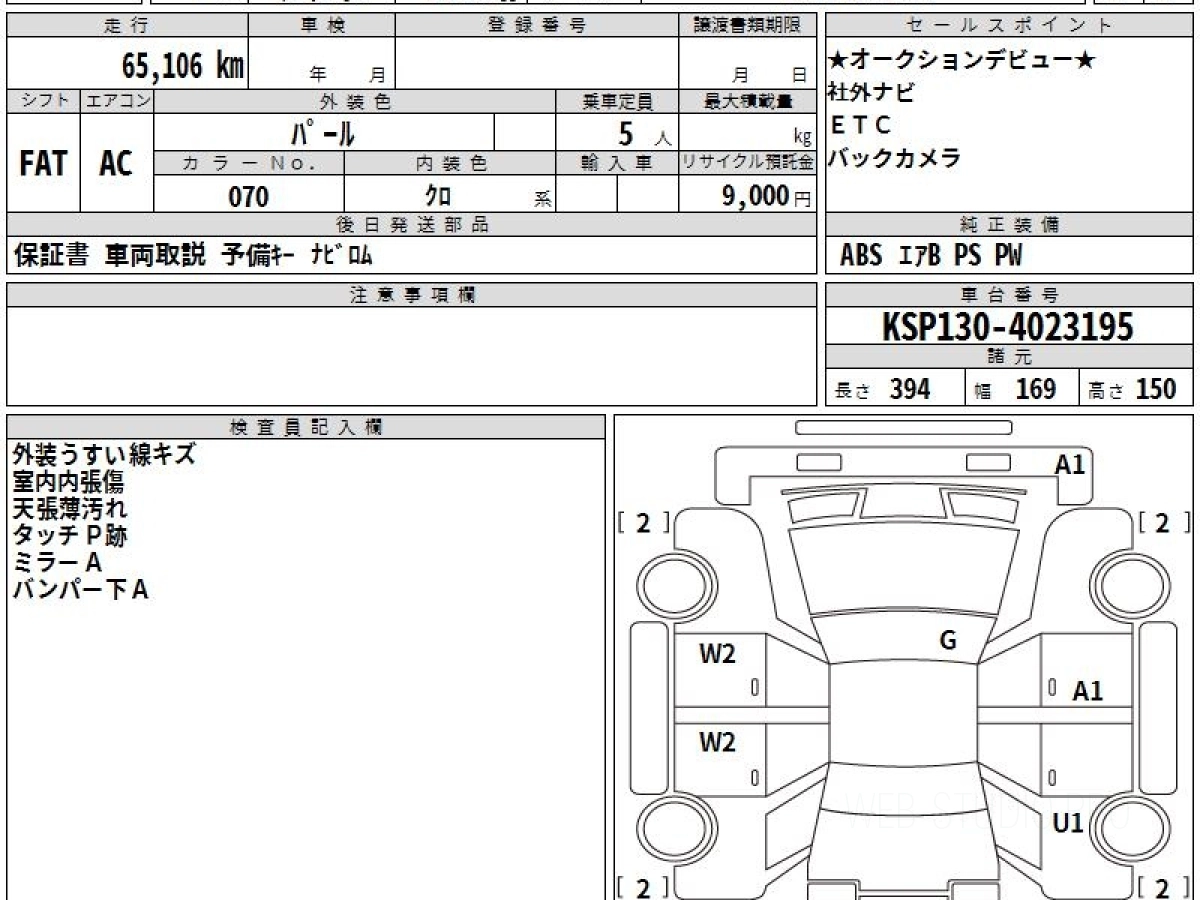
Task: Select the 9,000円 recycle deposit value
Action: point(766,196)
